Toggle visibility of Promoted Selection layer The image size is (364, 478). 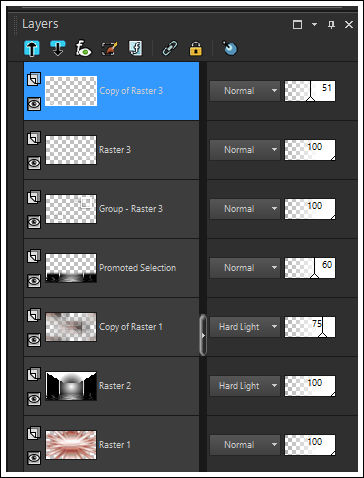click(34, 281)
